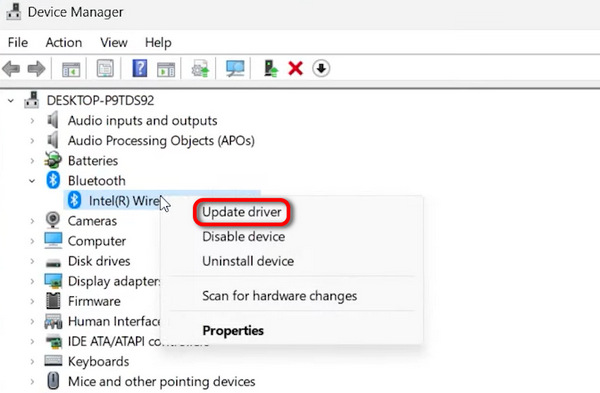Choose Disable device from context menu

tap(243, 236)
